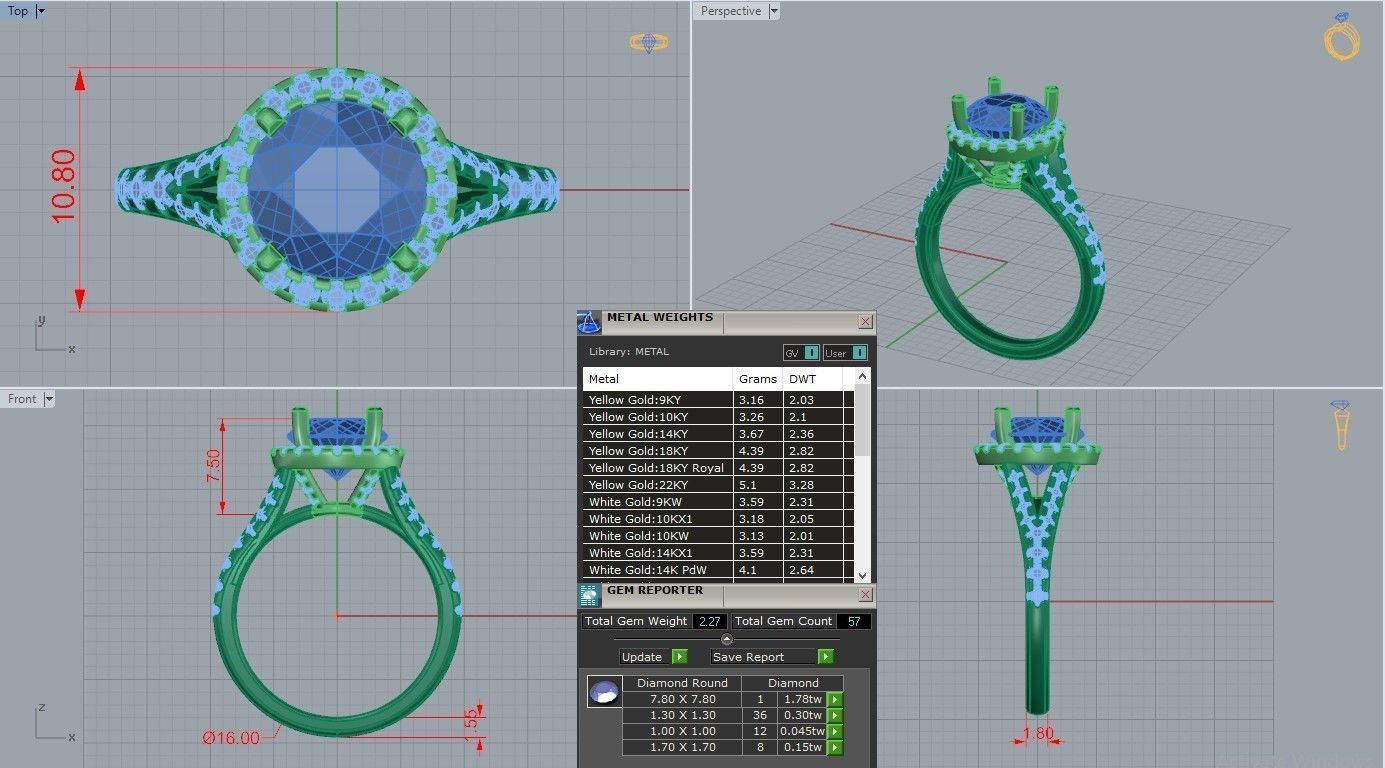The height and width of the screenshot is (768, 1385).
Task: Click the Diamond Round header cell
Action: pyautogui.click(x=683, y=684)
